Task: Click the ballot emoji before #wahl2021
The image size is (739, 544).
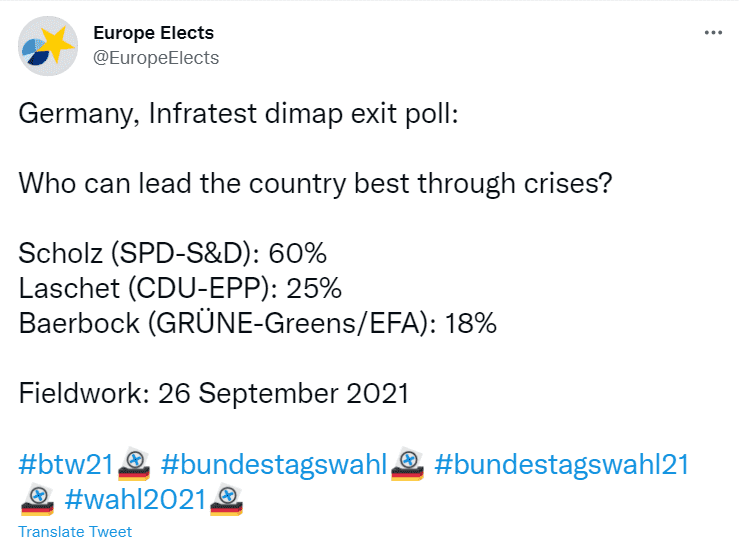Action: point(39,497)
